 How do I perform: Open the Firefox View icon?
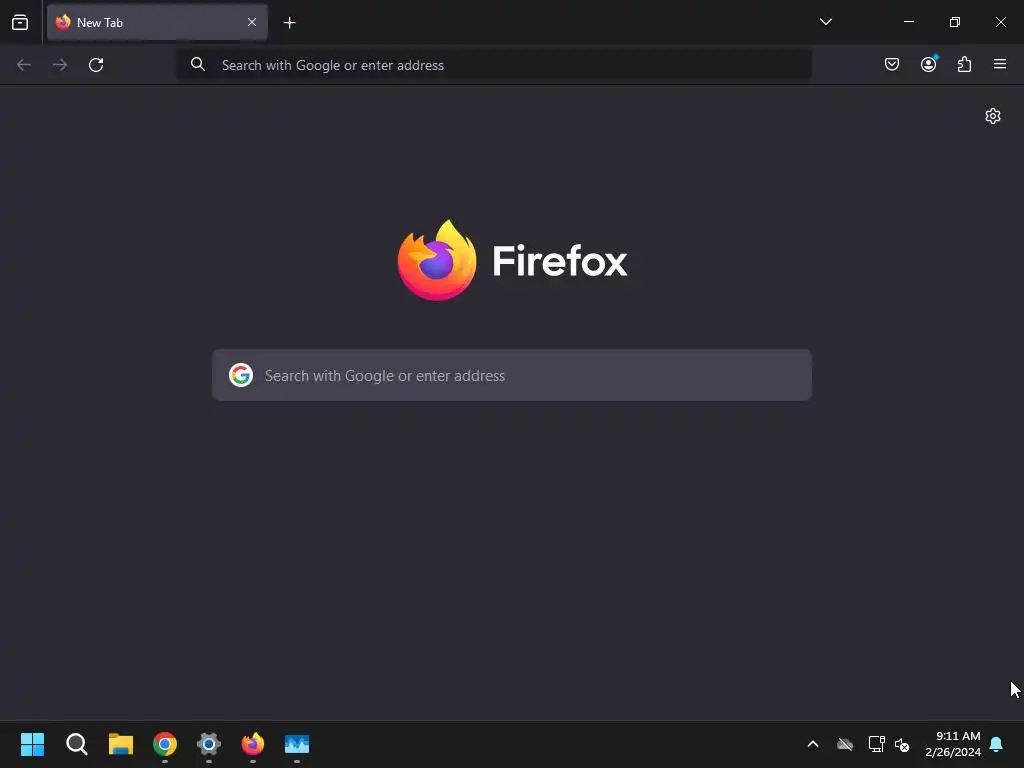(x=20, y=22)
